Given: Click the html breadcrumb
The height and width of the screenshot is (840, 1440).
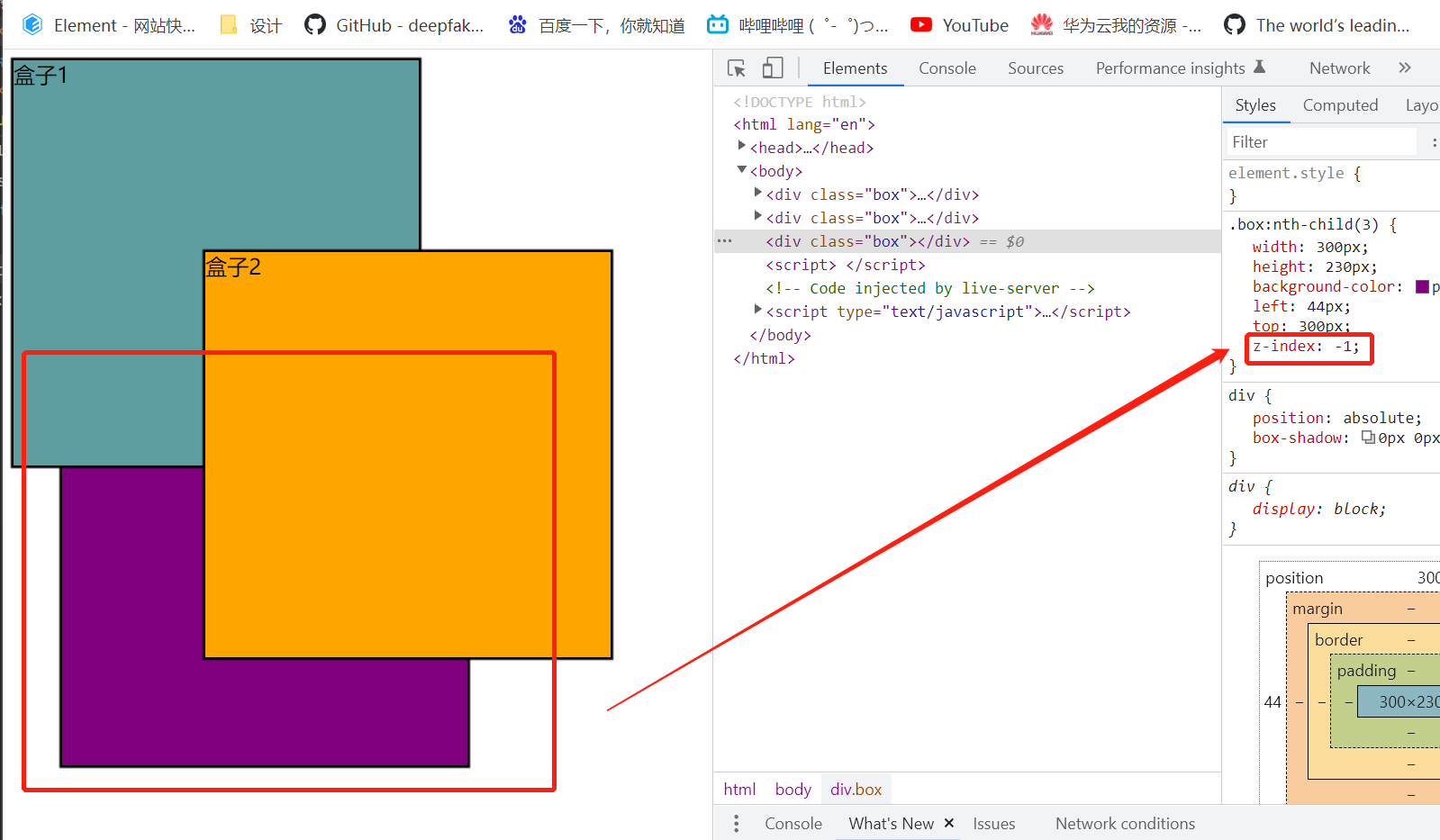Looking at the screenshot, I should coord(739,789).
